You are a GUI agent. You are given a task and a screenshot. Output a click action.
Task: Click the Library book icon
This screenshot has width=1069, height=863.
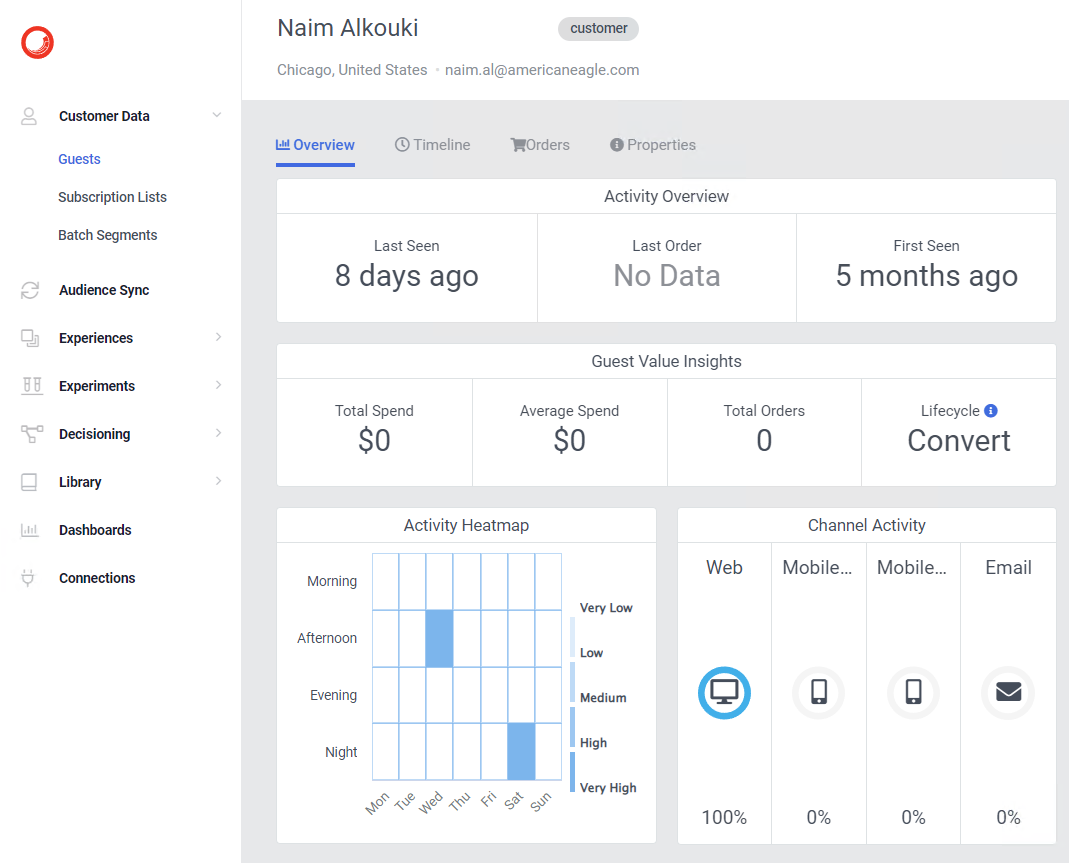tap(29, 482)
